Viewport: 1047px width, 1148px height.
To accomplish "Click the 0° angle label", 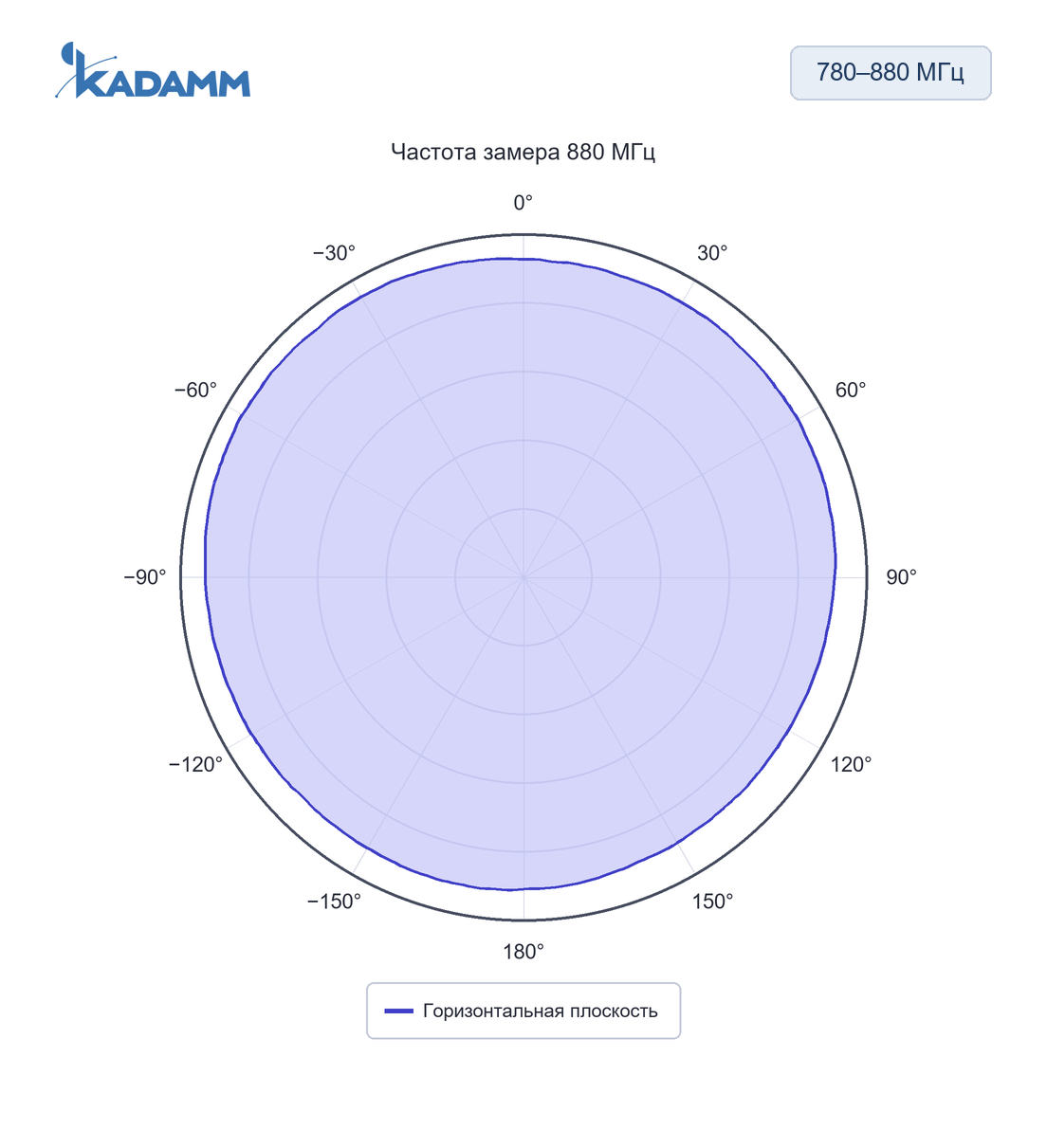I will pyautogui.click(x=523, y=203).
